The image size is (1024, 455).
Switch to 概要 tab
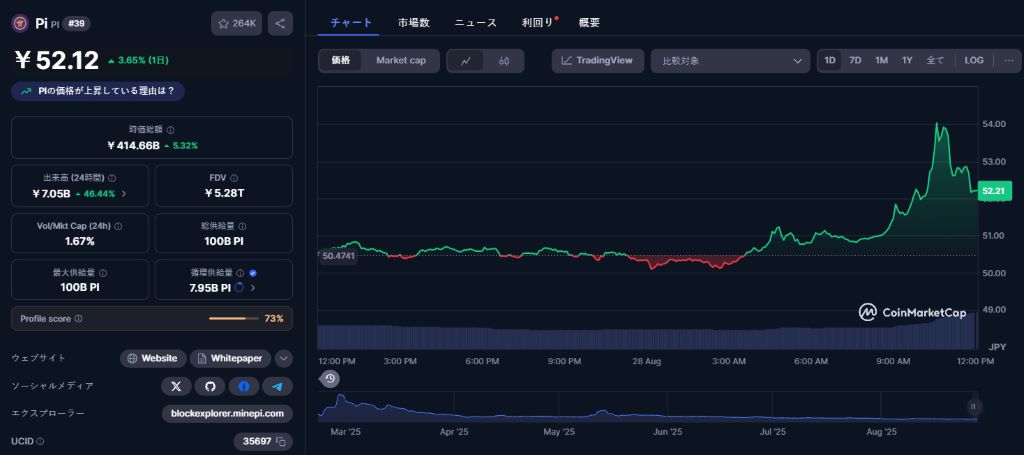pos(589,23)
